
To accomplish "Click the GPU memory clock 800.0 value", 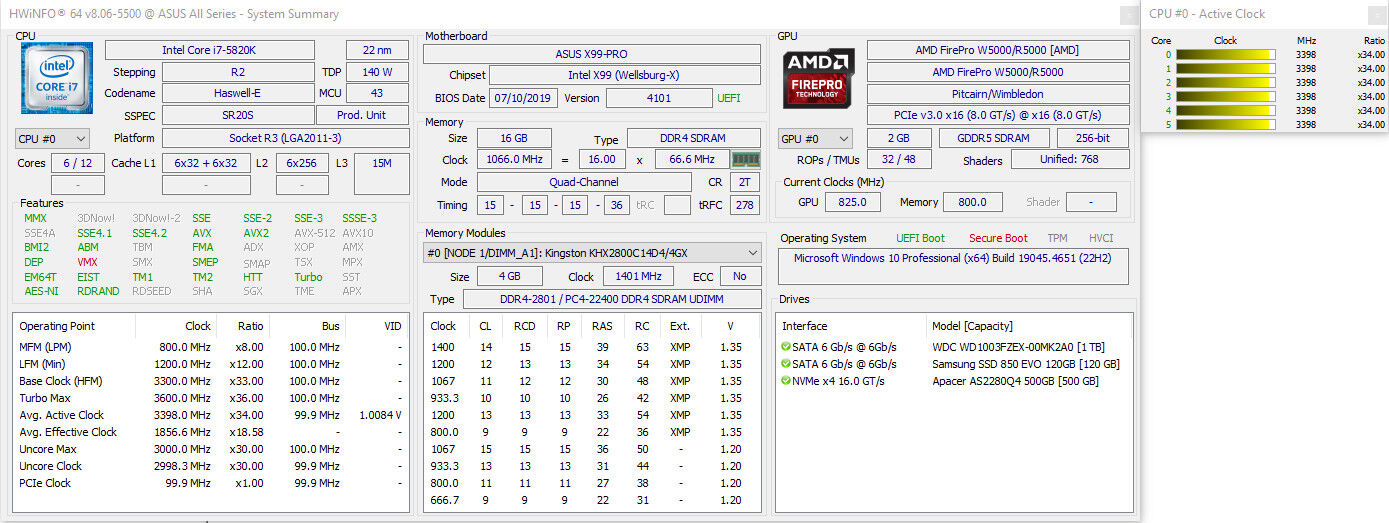I will point(973,202).
